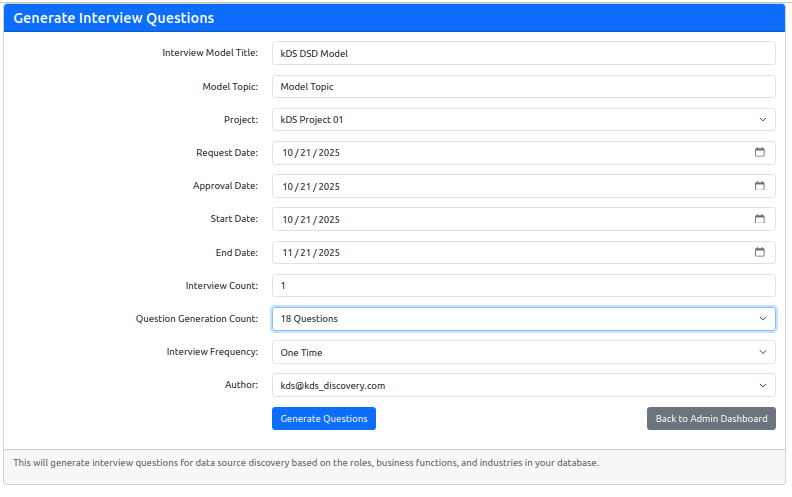Viewport: 792px width, 497px height.
Task: Expand the Project dropdown
Action: (523, 120)
